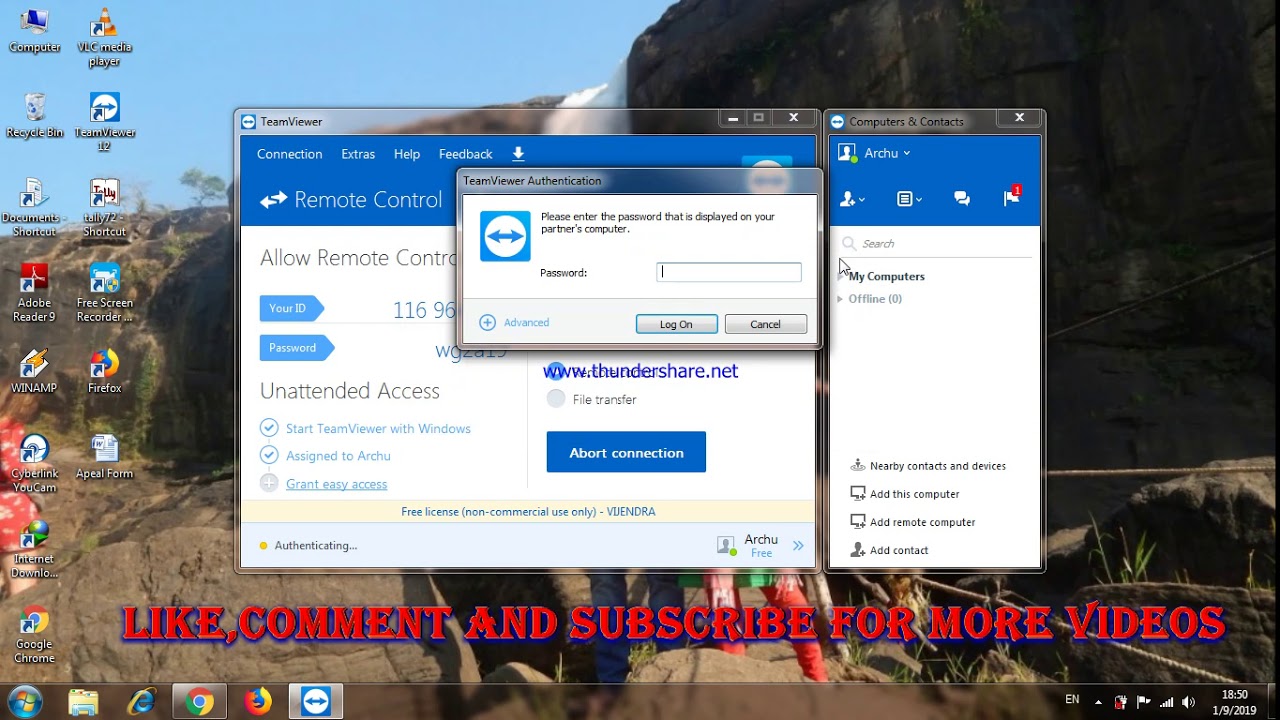Open the Internet Download Manager desktop icon
The image size is (1280, 720).
coord(35,548)
